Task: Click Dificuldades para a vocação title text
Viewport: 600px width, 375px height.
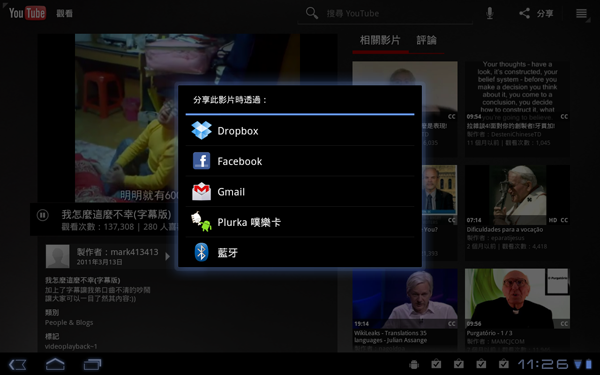Action: click(x=505, y=230)
